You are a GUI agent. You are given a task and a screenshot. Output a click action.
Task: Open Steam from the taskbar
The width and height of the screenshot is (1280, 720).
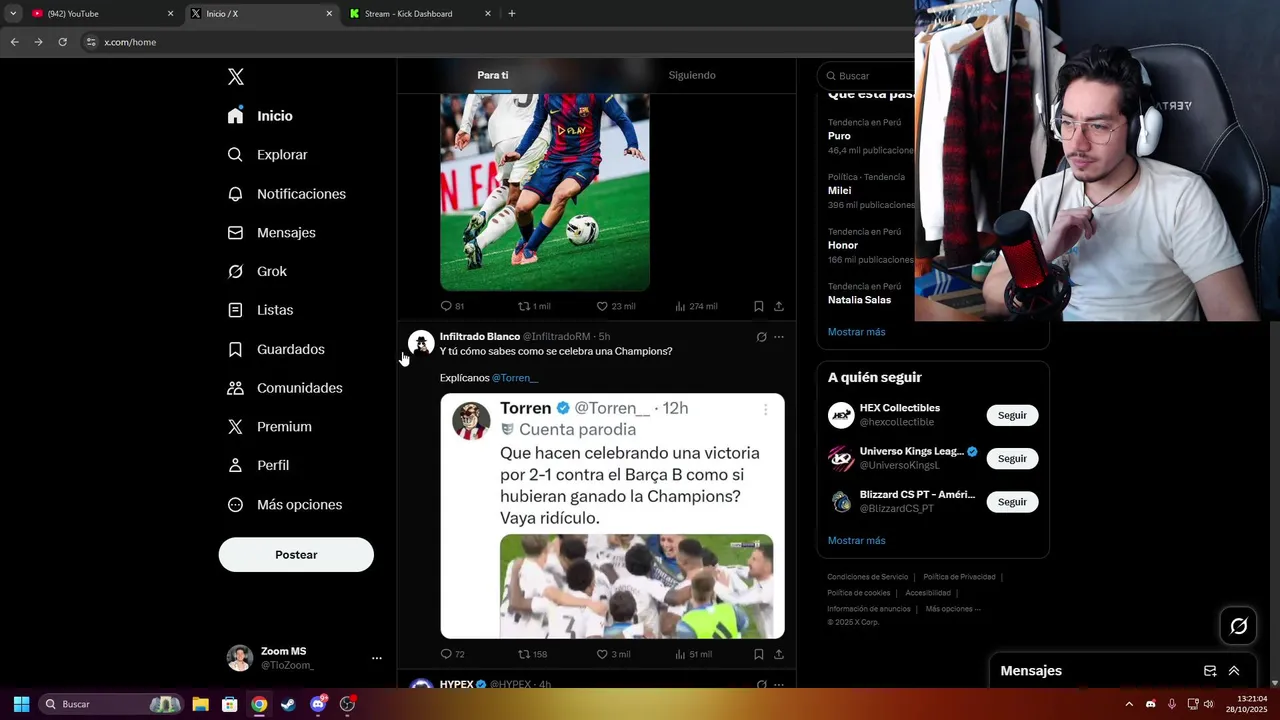(x=288, y=704)
